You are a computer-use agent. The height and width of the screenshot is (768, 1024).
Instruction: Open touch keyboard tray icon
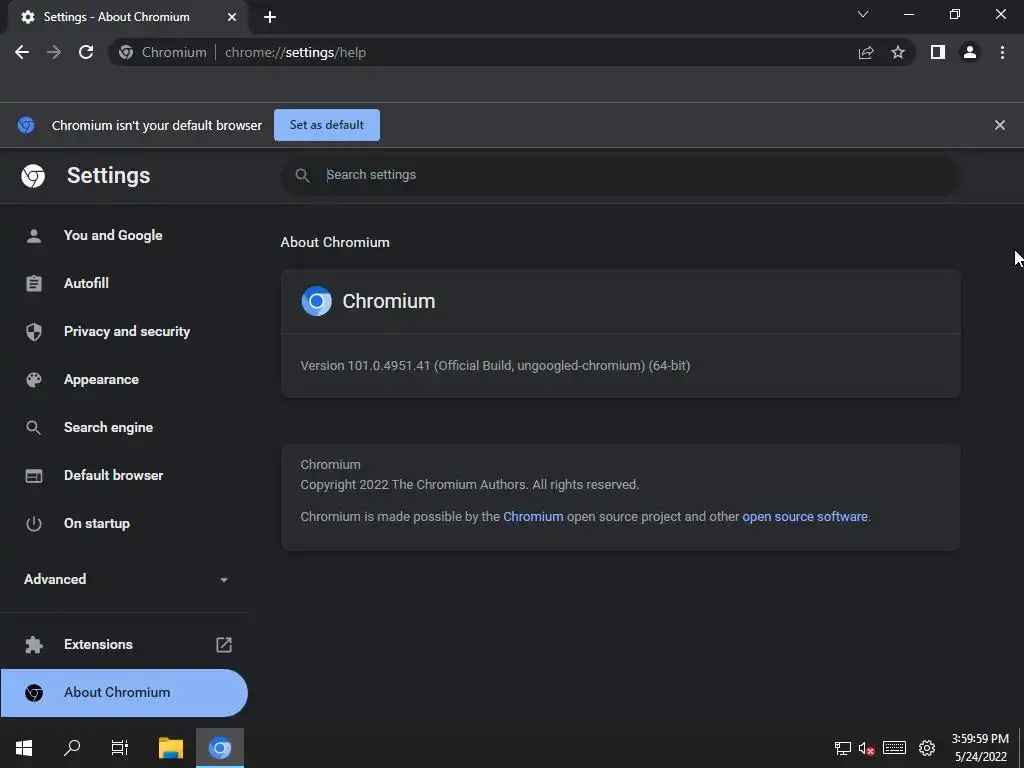pos(894,748)
